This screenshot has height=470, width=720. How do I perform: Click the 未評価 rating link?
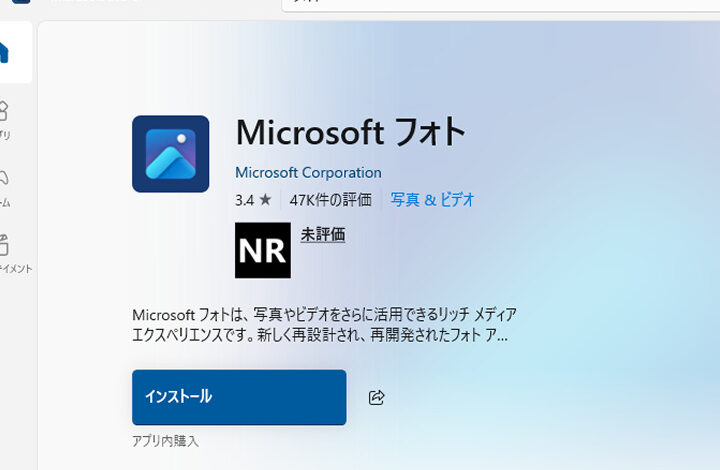coord(323,235)
